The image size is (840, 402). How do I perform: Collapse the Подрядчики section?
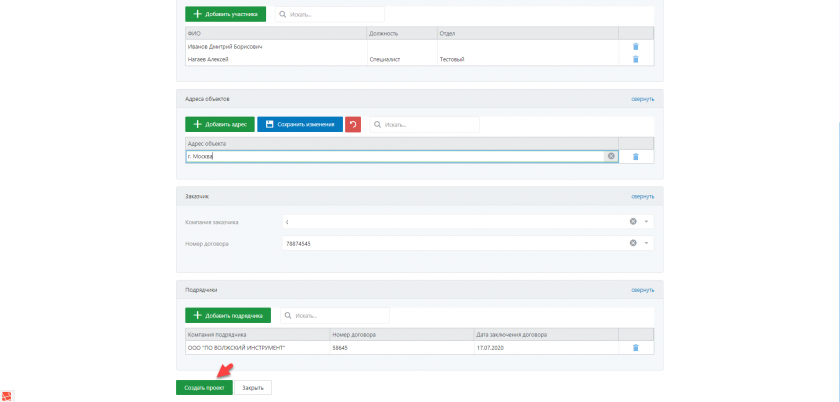pos(642,290)
